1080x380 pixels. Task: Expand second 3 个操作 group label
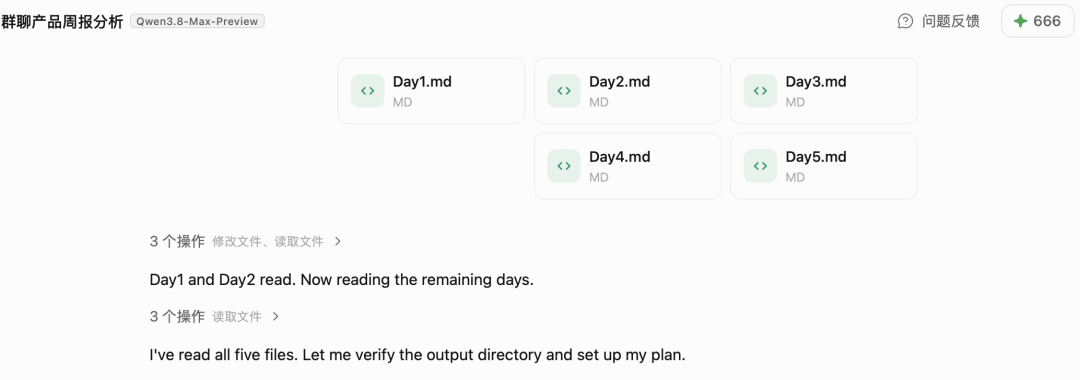[x=177, y=317]
